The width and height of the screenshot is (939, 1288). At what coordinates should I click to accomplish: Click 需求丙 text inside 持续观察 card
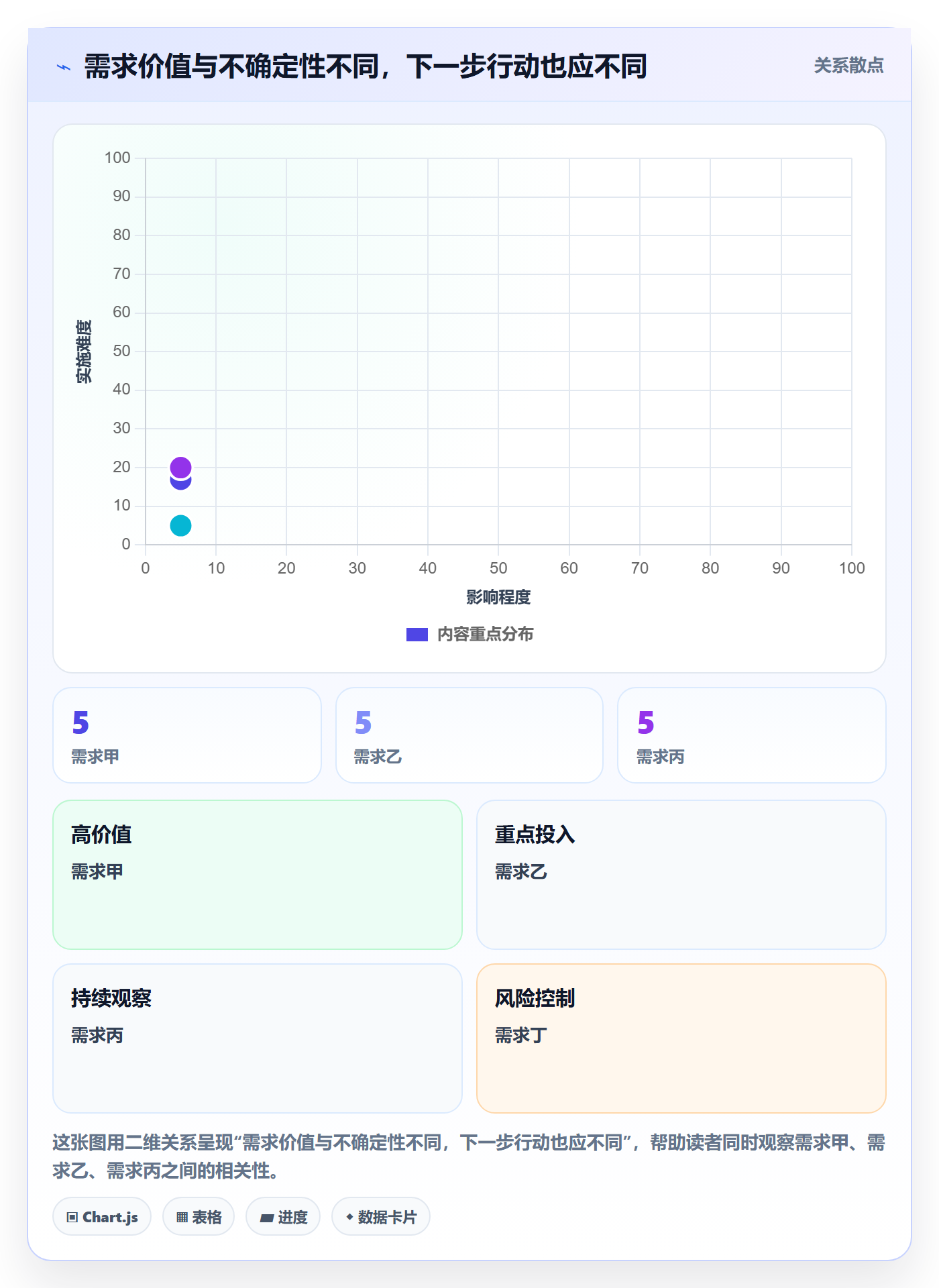[x=97, y=1035]
